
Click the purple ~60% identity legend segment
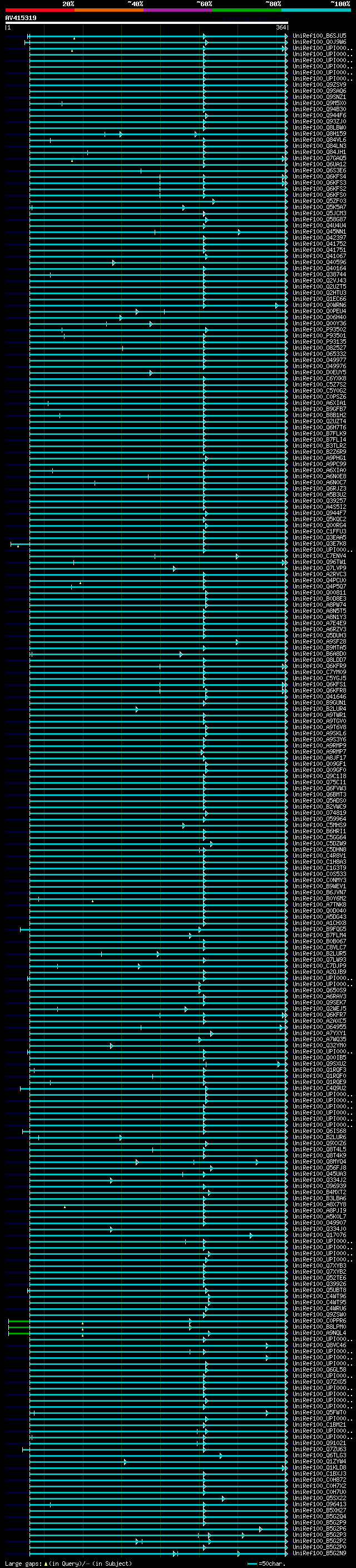177,10
